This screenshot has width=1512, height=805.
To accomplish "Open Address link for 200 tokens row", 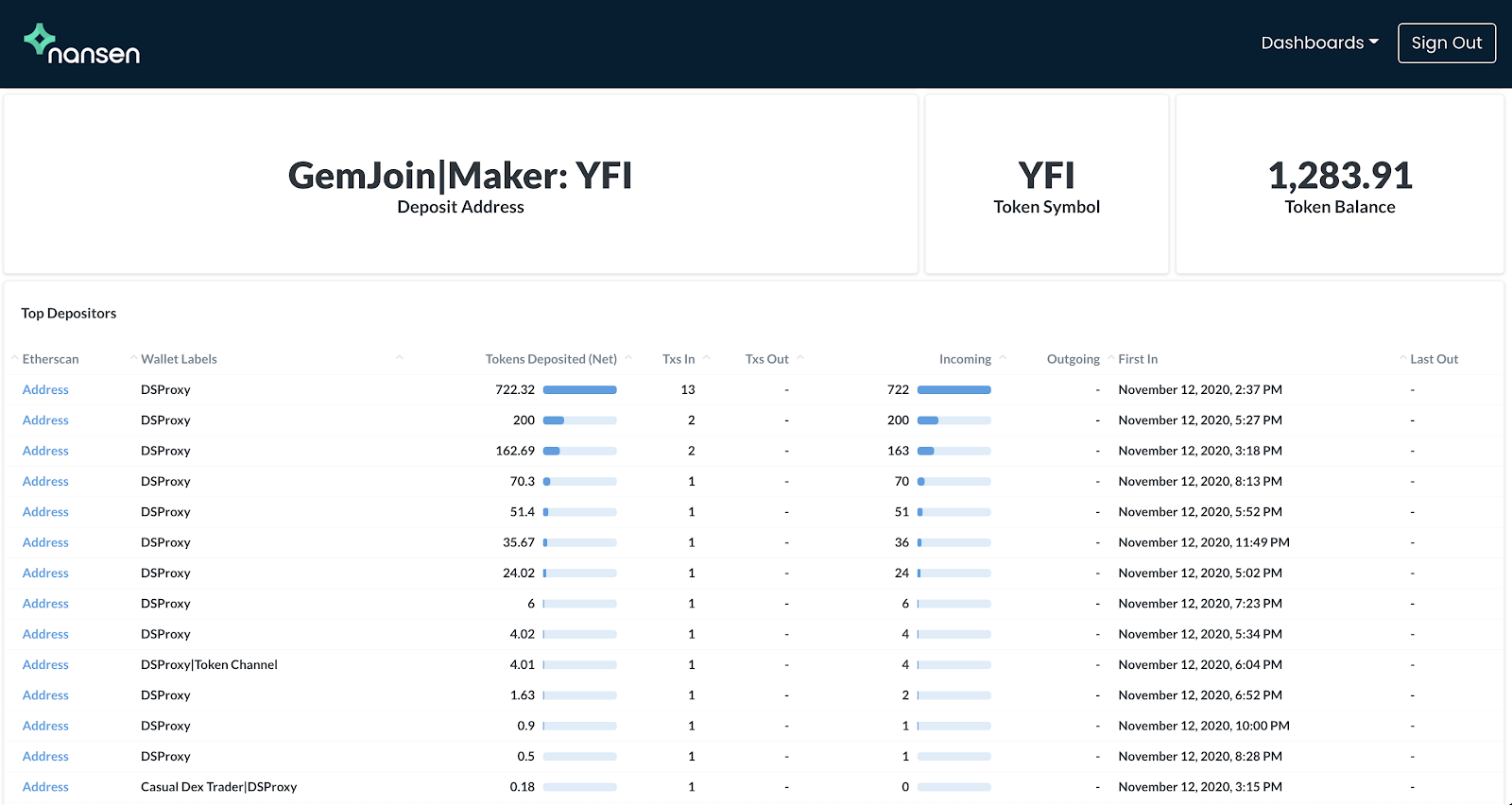I will tap(45, 420).
